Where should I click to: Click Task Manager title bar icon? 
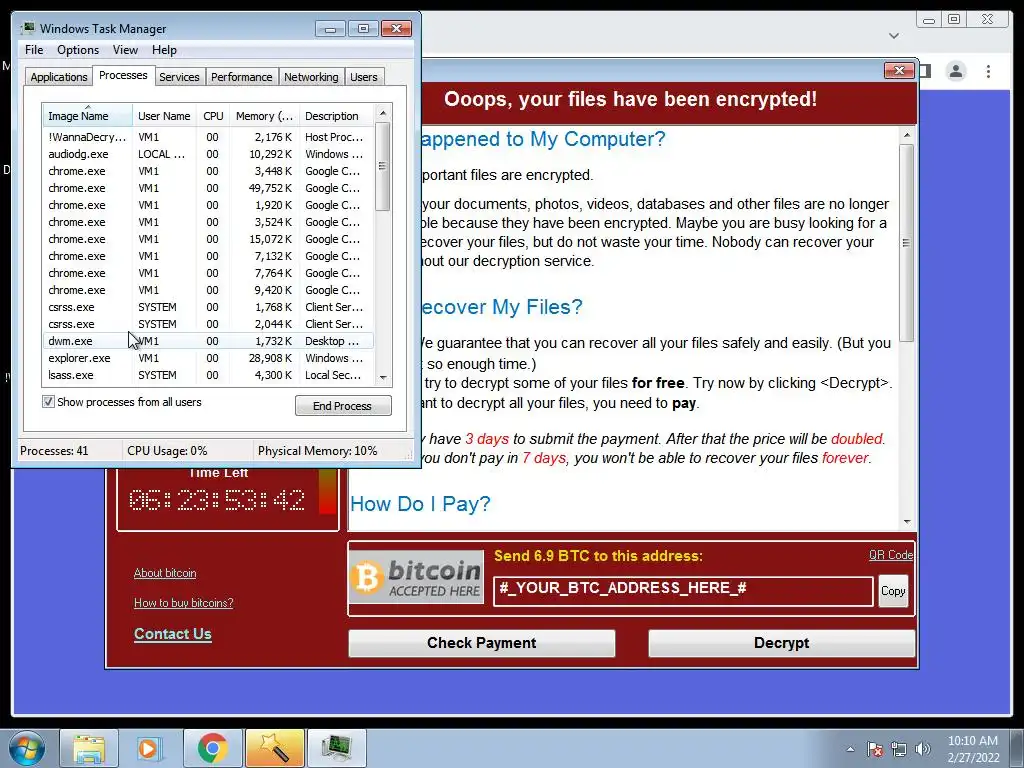pos(27,28)
